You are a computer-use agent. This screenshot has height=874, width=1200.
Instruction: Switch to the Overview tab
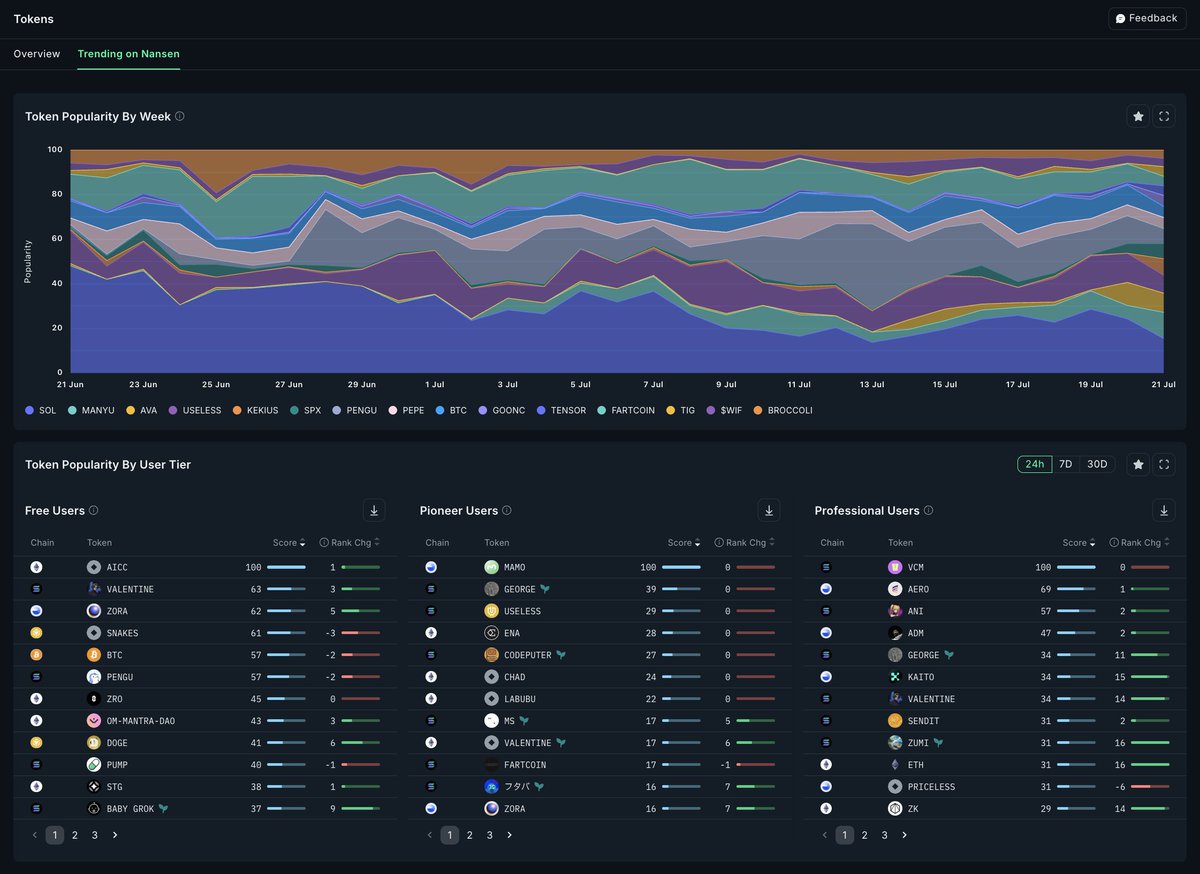tap(37, 54)
